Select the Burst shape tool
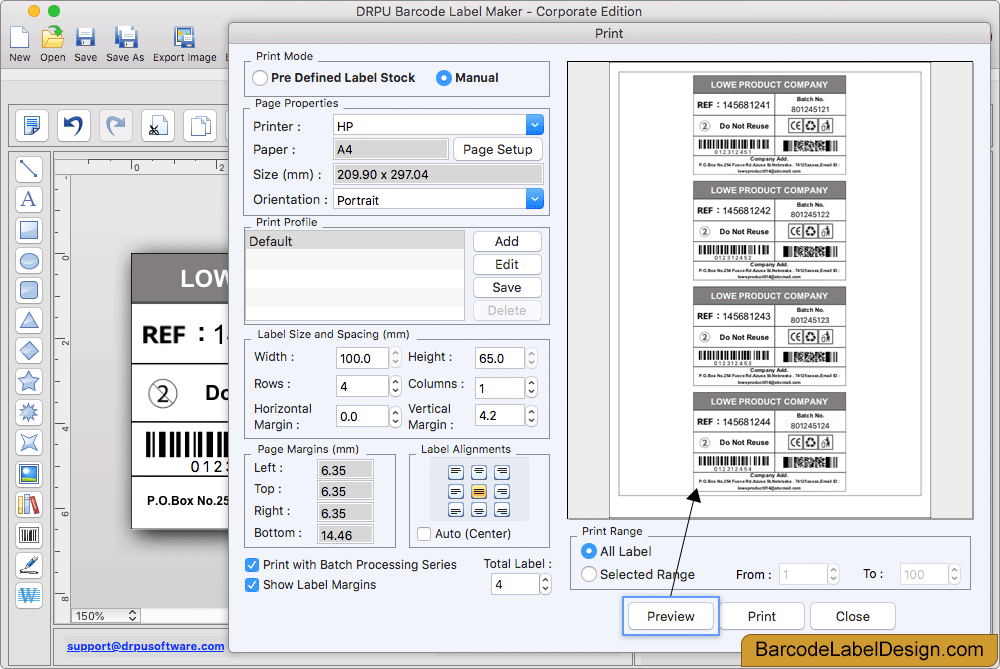The width and height of the screenshot is (1000, 669). tap(29, 412)
